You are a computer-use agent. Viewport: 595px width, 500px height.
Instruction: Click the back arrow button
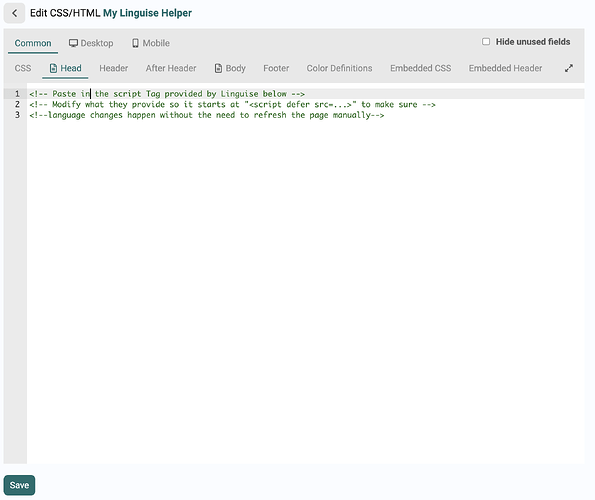coord(14,13)
